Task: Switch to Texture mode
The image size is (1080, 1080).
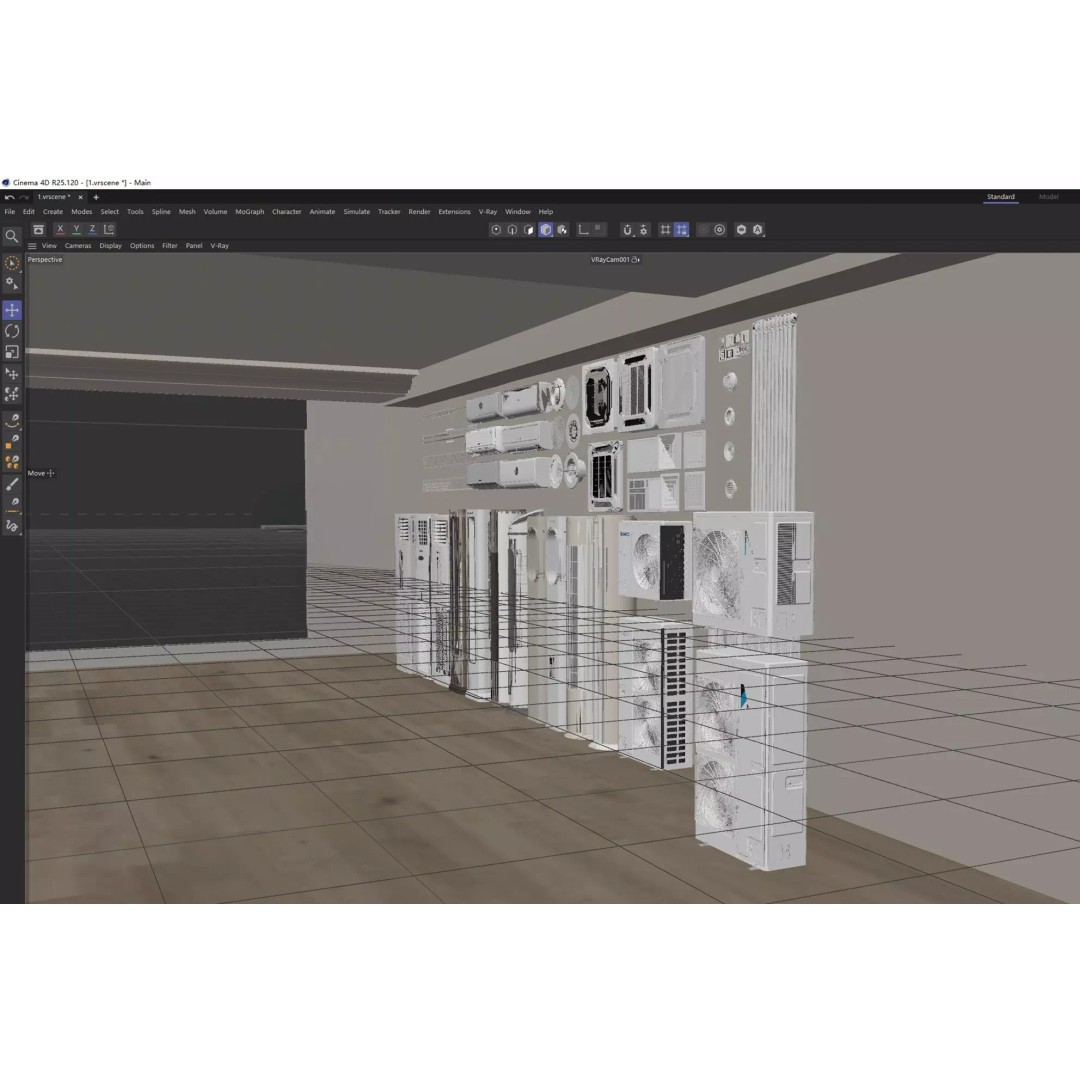Action: point(563,230)
